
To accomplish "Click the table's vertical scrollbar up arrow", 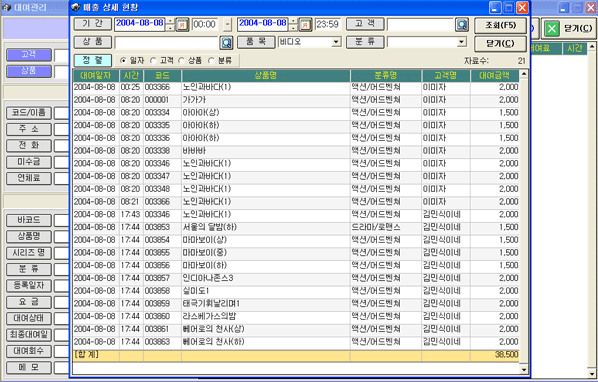I will pyautogui.click(x=524, y=74).
